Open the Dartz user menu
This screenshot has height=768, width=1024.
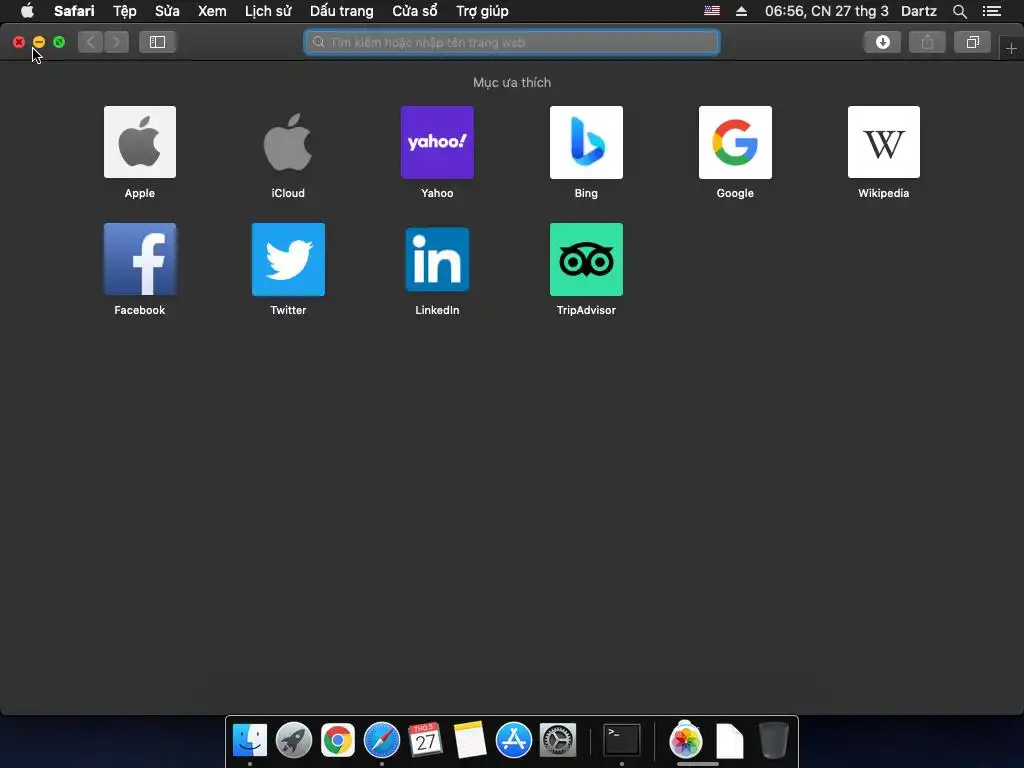[x=919, y=11]
